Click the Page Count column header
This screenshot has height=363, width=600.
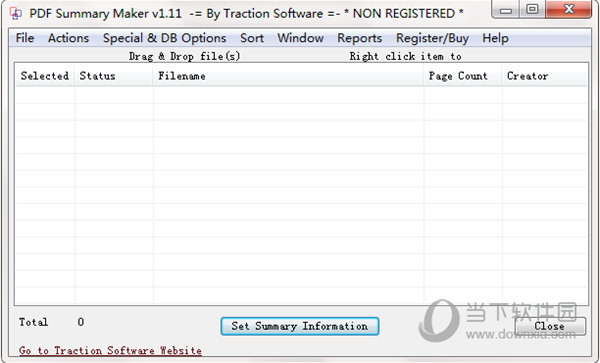point(463,76)
